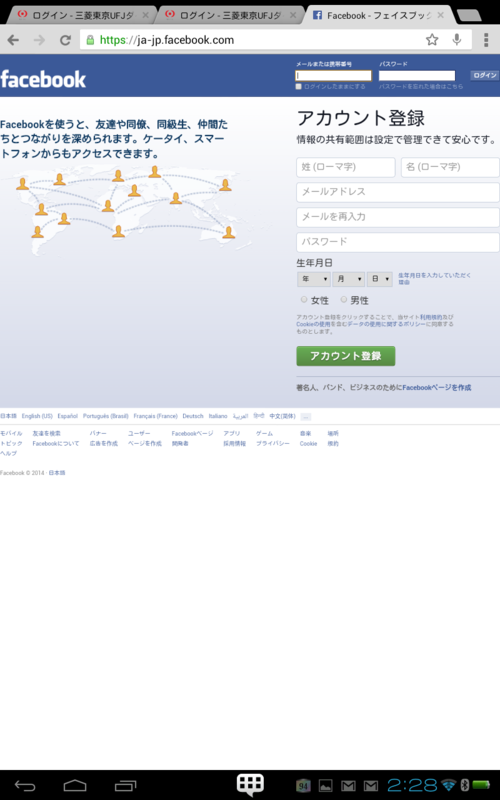Tap the keyboard input method icon
This screenshot has height=800, width=500.
[250, 784]
